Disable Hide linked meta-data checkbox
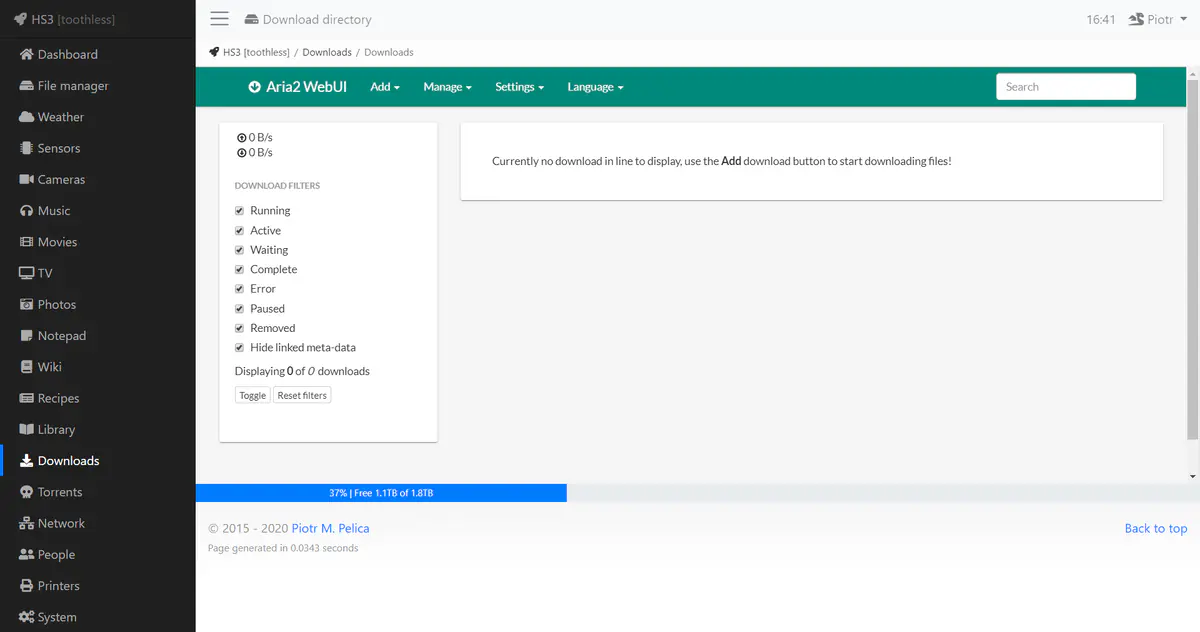Image resolution: width=1200 pixels, height=632 pixels. click(240, 348)
